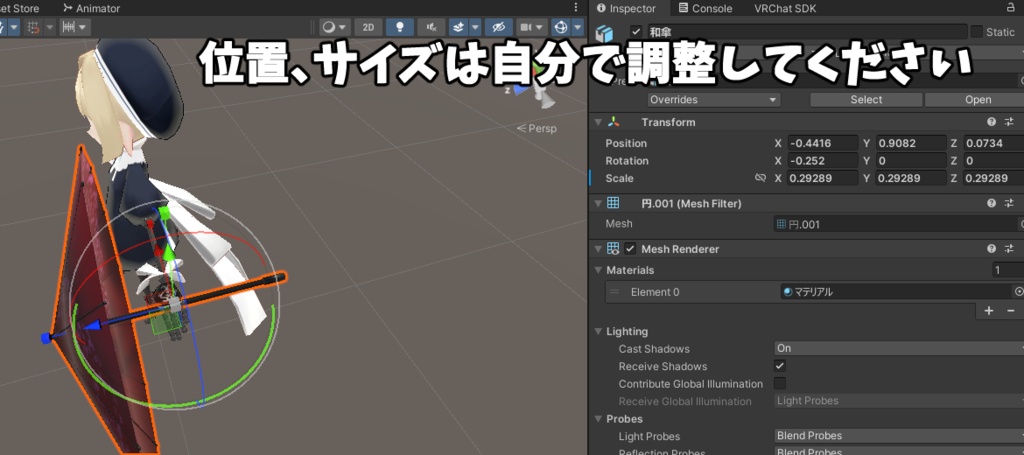Toggle scene audio mute icon
The width and height of the screenshot is (1024, 455).
pyautogui.click(x=431, y=27)
